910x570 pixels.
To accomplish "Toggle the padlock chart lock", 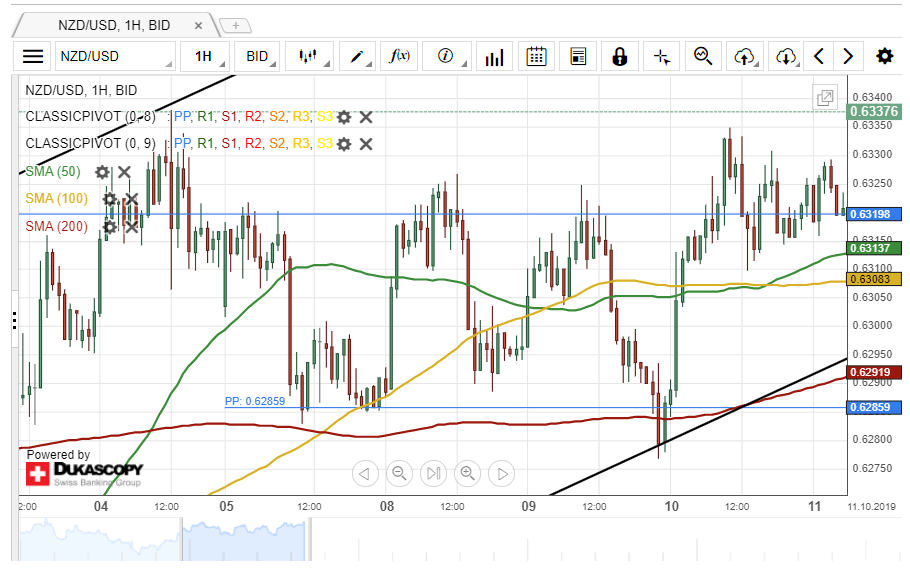I will click(620, 56).
